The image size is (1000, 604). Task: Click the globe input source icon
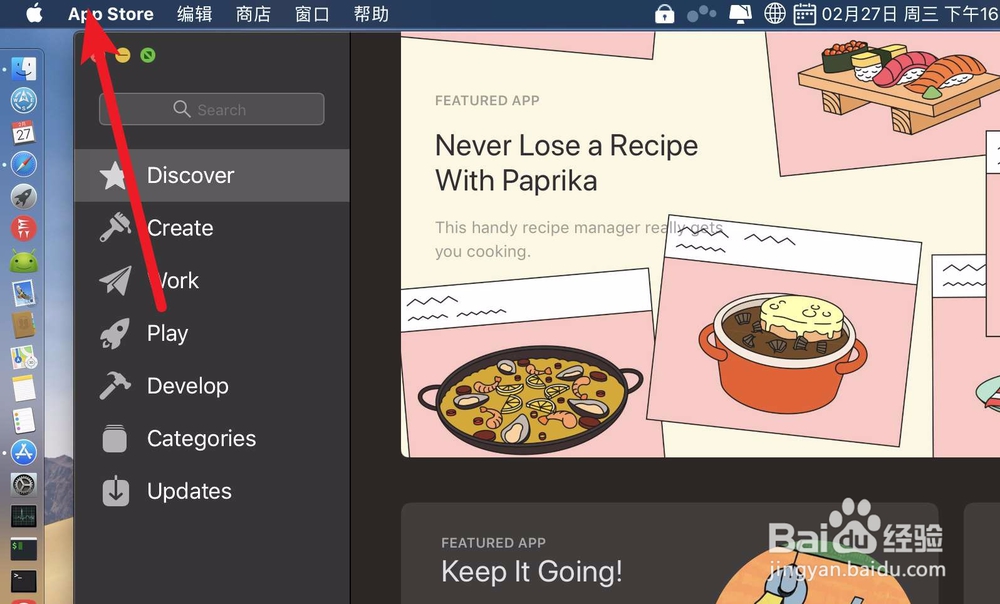tap(775, 13)
